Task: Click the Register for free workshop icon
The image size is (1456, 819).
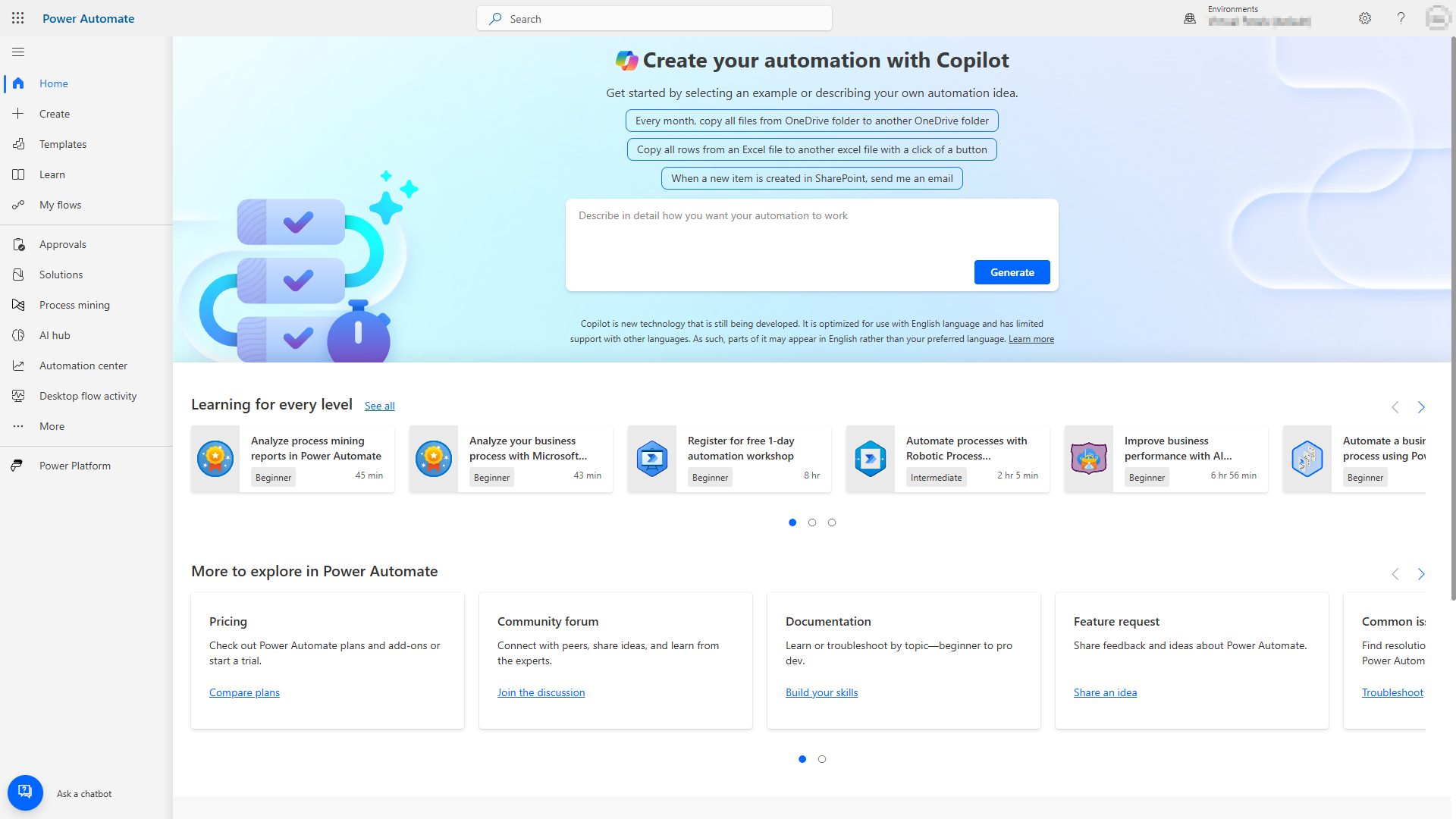Action: tap(652, 459)
